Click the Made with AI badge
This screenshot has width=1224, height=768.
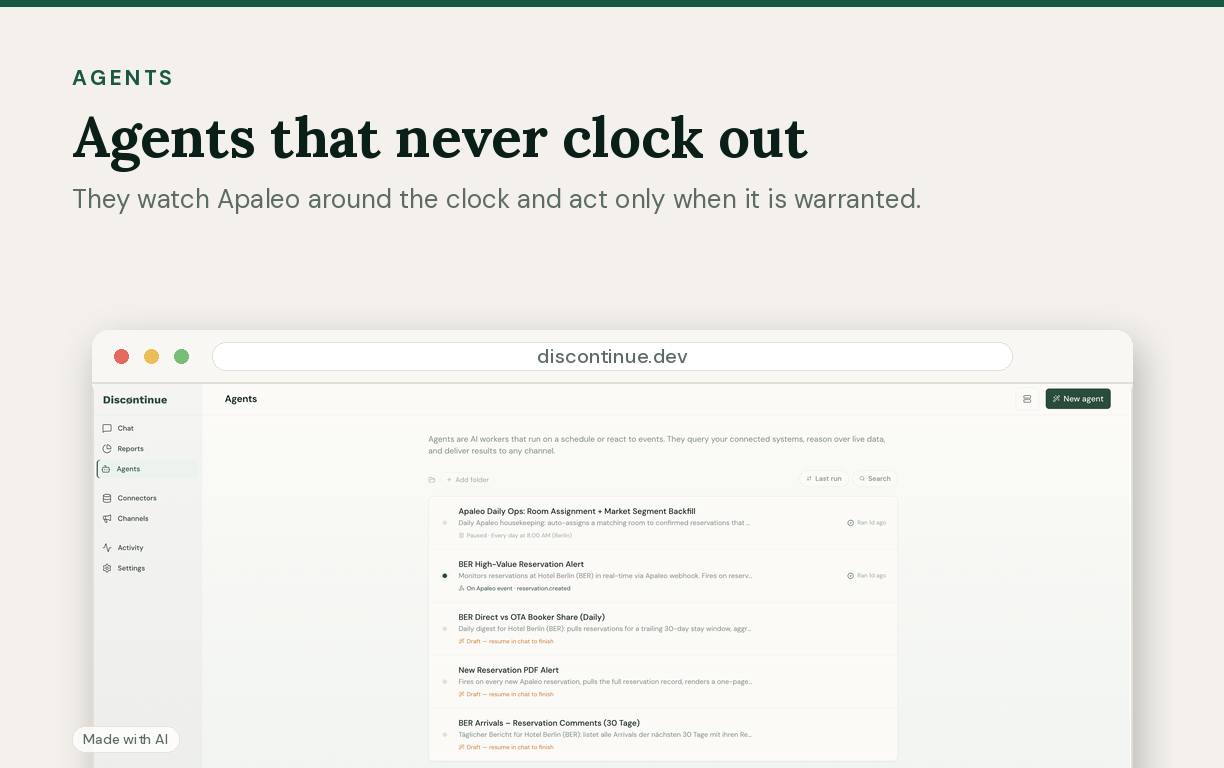click(125, 739)
